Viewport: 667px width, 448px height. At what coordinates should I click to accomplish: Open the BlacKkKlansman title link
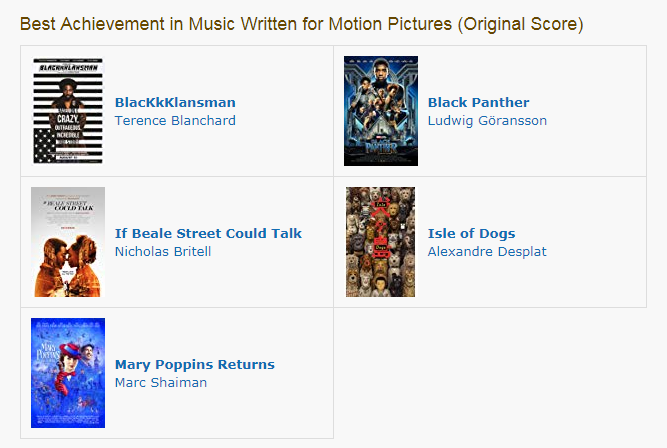tap(175, 103)
